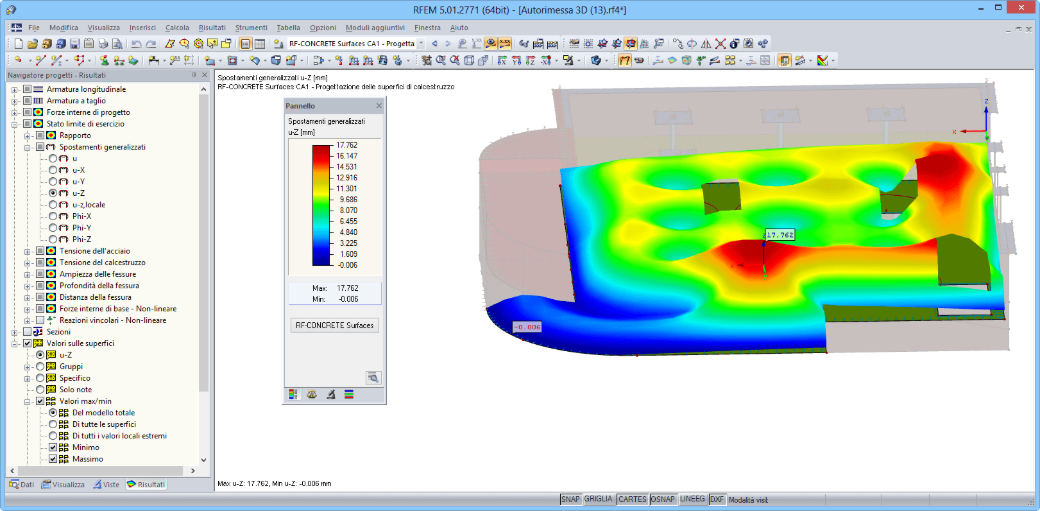1040x511 pixels.
Task: Collapse the Spostamenti generalizzati node
Action: [27, 147]
